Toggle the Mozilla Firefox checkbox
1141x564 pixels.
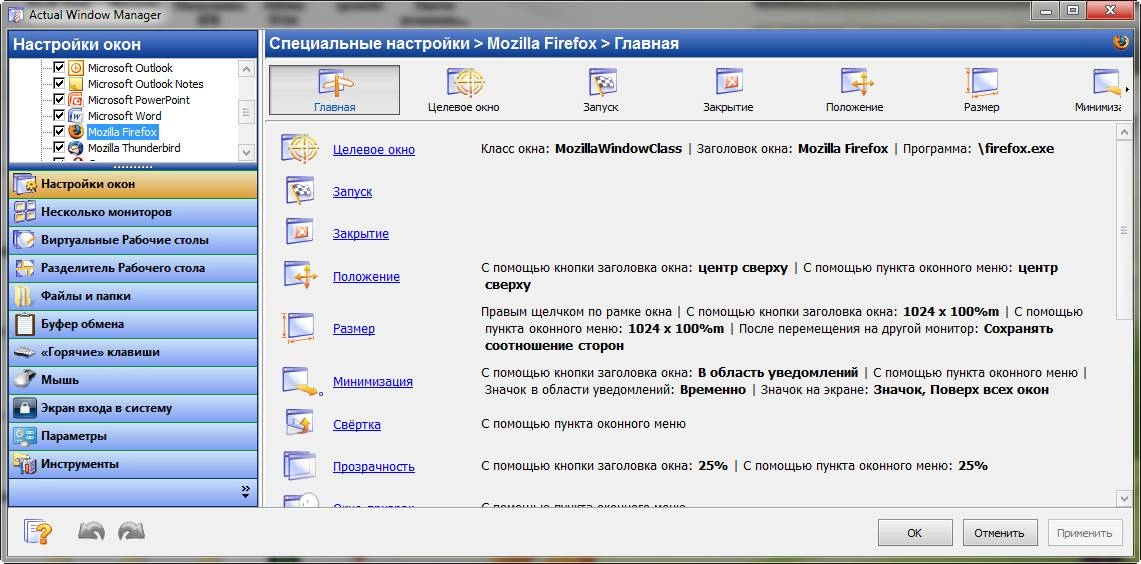(60, 132)
